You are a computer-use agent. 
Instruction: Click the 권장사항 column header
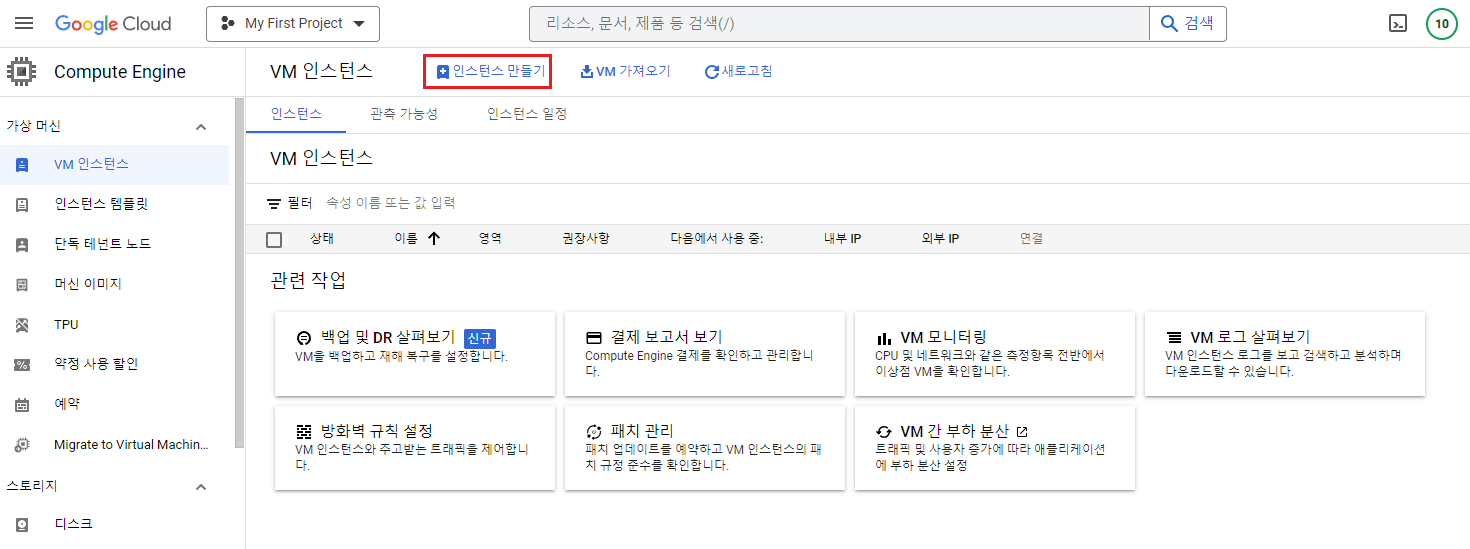pos(586,239)
